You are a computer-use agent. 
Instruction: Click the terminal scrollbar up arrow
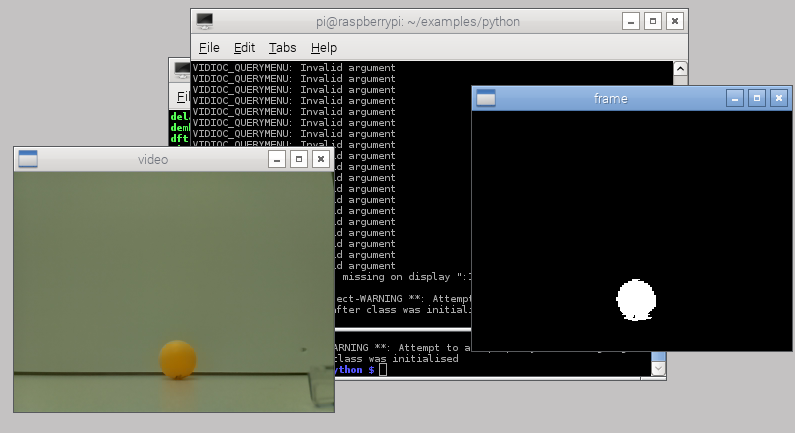pos(680,68)
